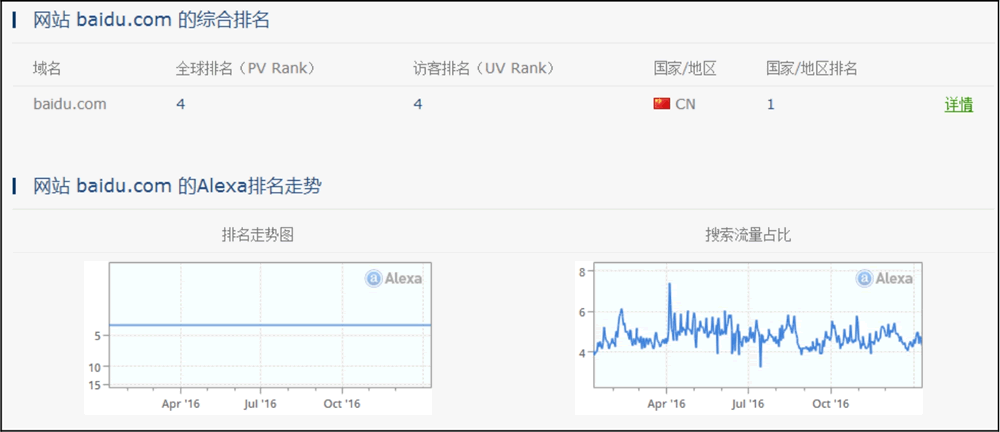Screen dimensions: 1000x432
Task: Click Apr '16 label on search traffic chart
Action: pyautogui.click(x=666, y=404)
